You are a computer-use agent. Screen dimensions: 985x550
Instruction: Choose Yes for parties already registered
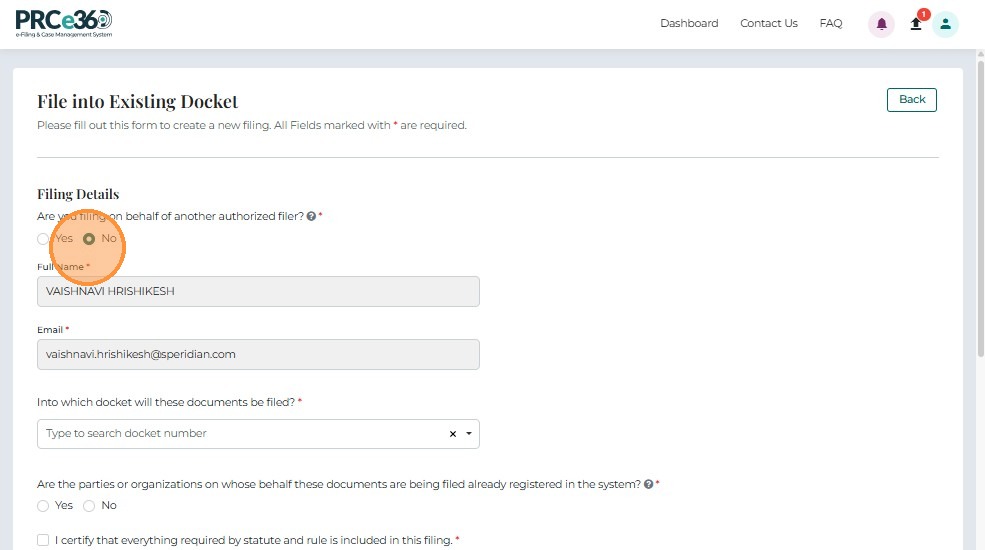click(43, 506)
